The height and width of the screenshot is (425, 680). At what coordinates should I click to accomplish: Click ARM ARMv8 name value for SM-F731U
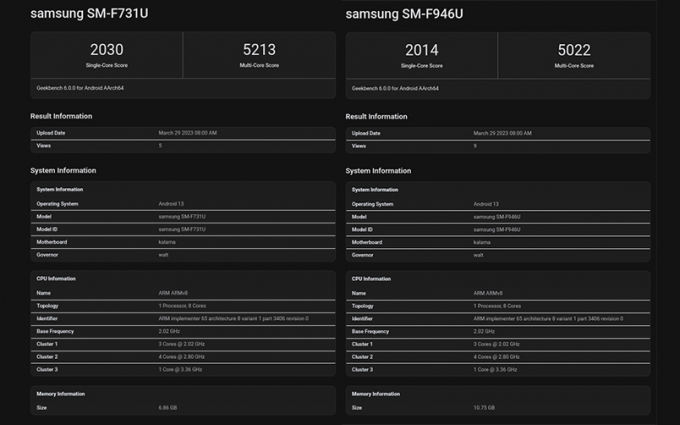(173, 293)
